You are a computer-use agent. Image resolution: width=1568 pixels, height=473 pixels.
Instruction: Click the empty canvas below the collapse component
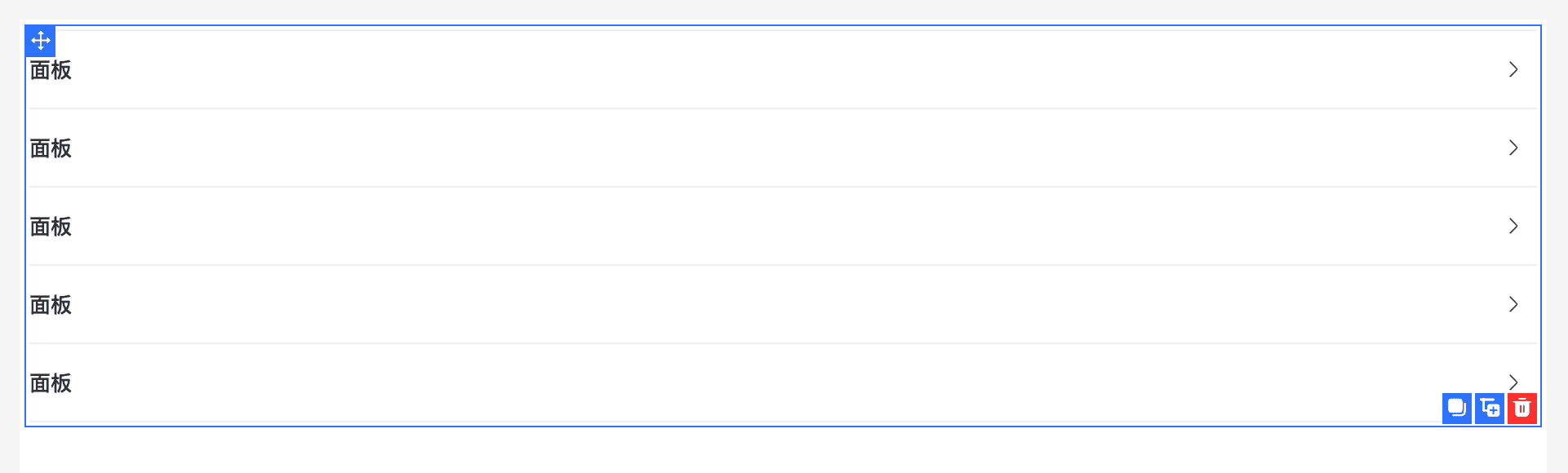pos(783,451)
